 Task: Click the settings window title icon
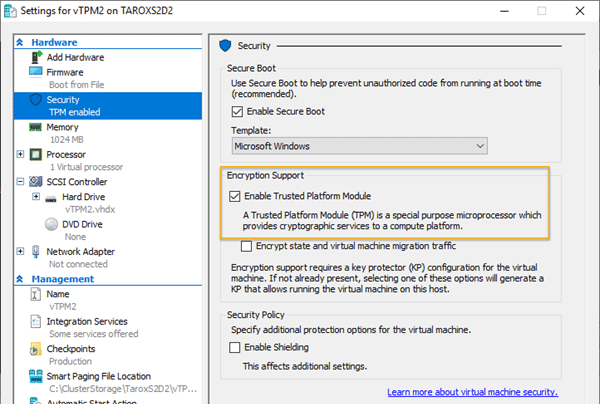pyautogui.click(x=10, y=11)
